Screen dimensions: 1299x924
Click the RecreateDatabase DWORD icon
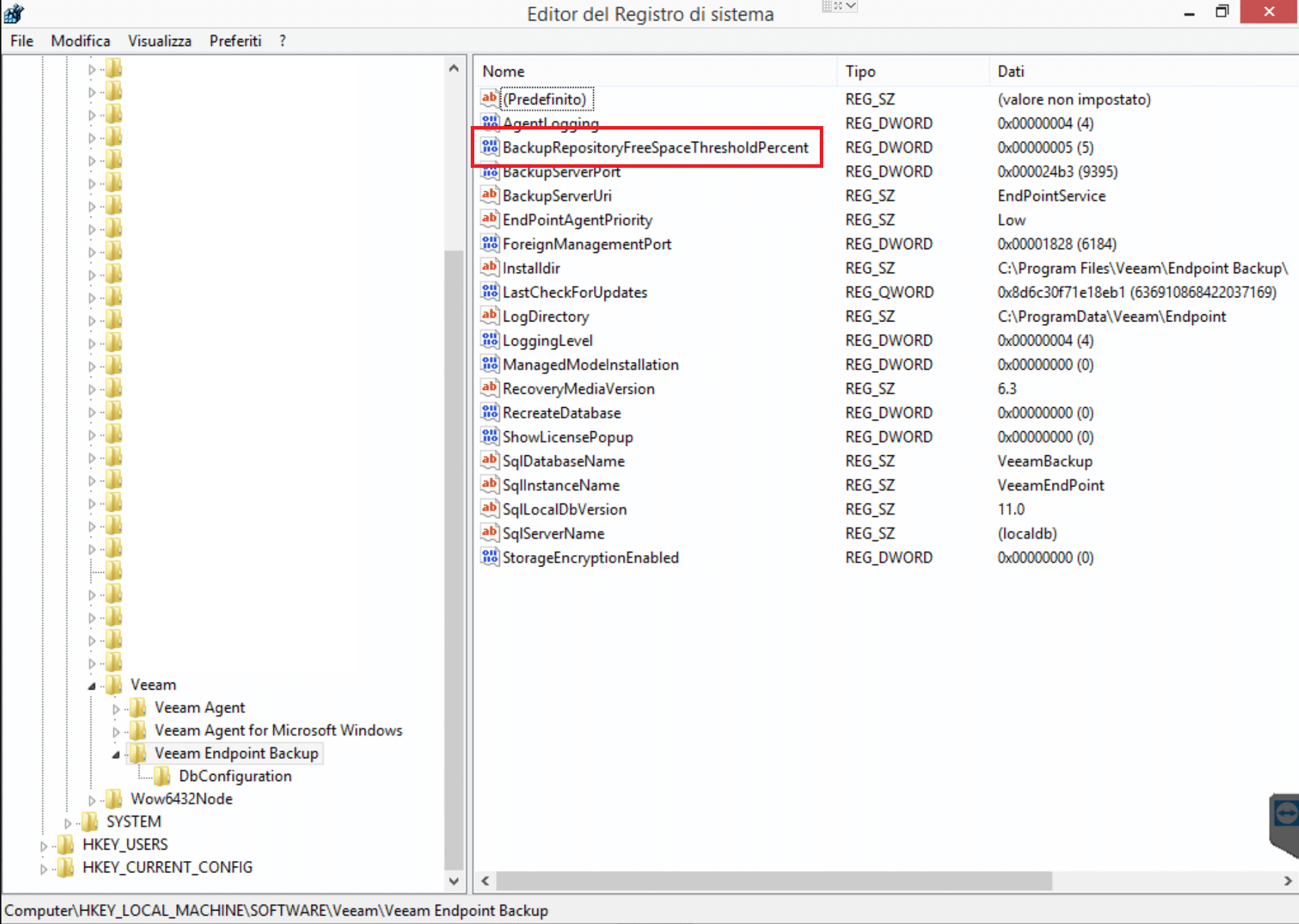[489, 411]
